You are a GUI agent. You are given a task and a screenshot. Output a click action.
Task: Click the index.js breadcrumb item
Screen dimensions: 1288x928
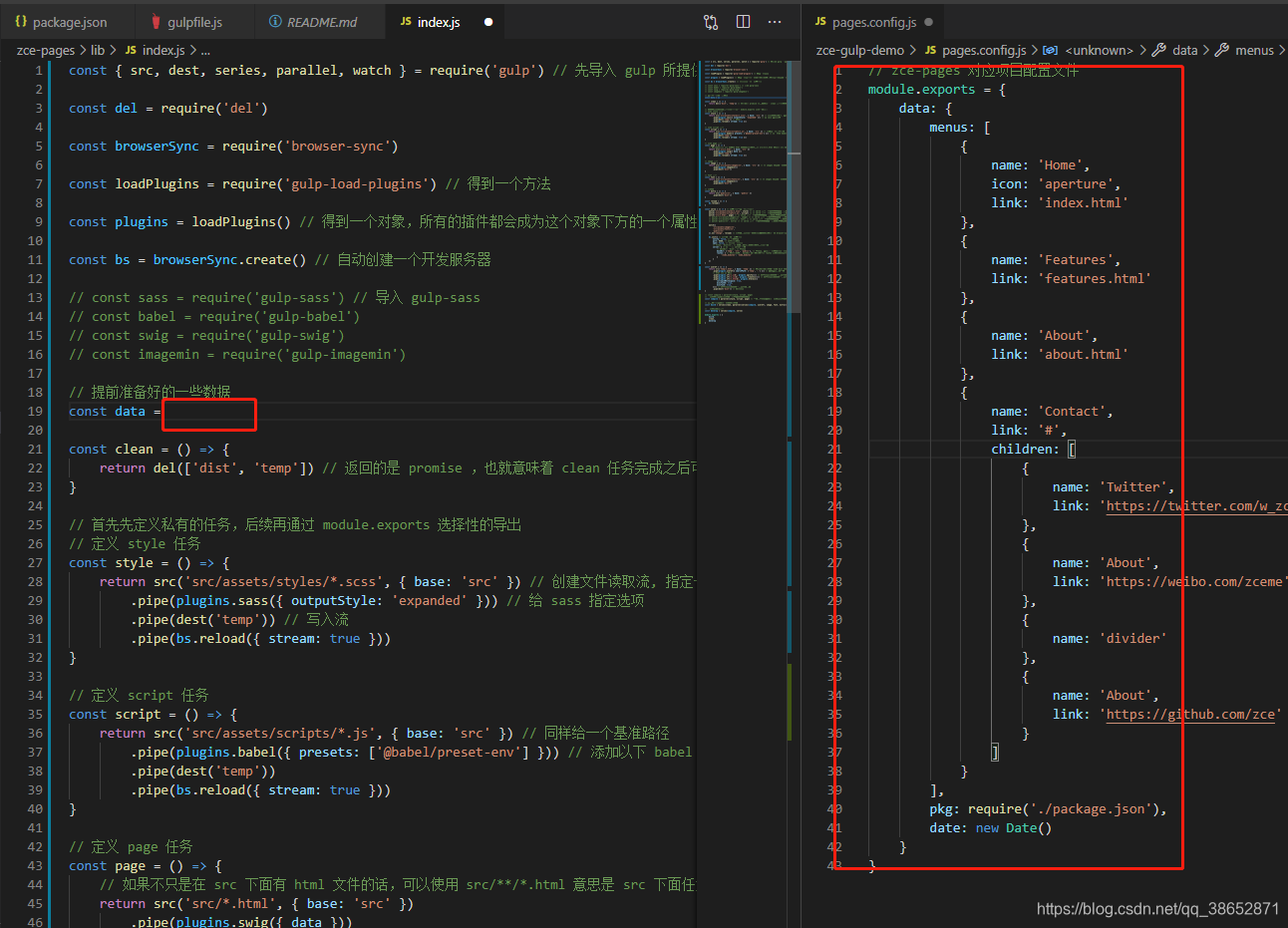tap(163, 50)
